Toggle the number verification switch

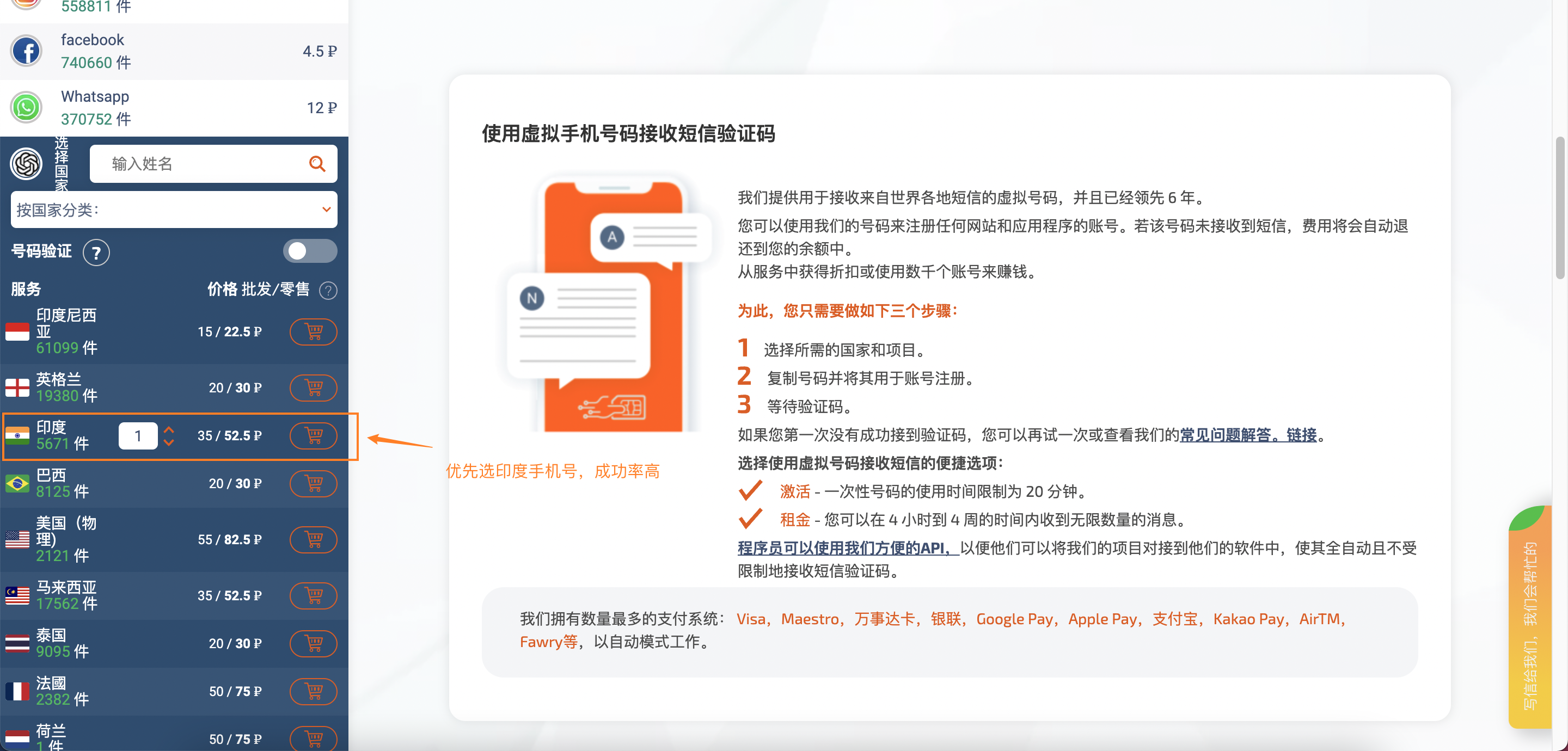point(310,251)
